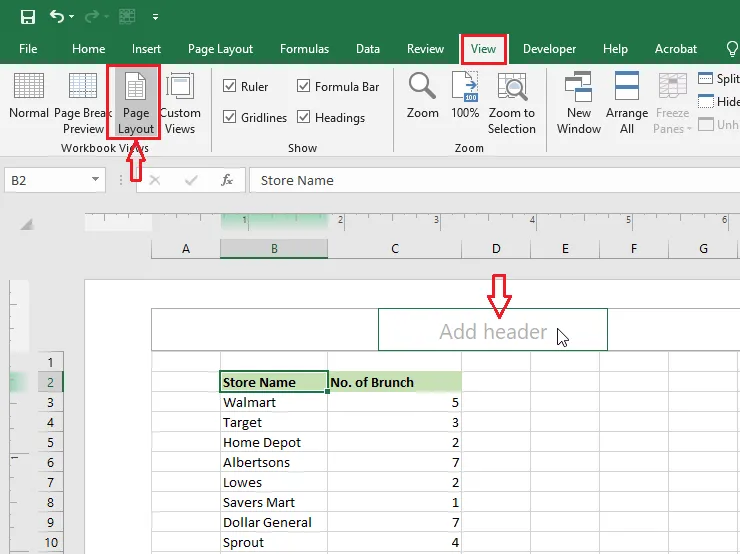Viewport: 740px width, 554px height.
Task: Toggle the Headings checkbox
Action: point(303,117)
